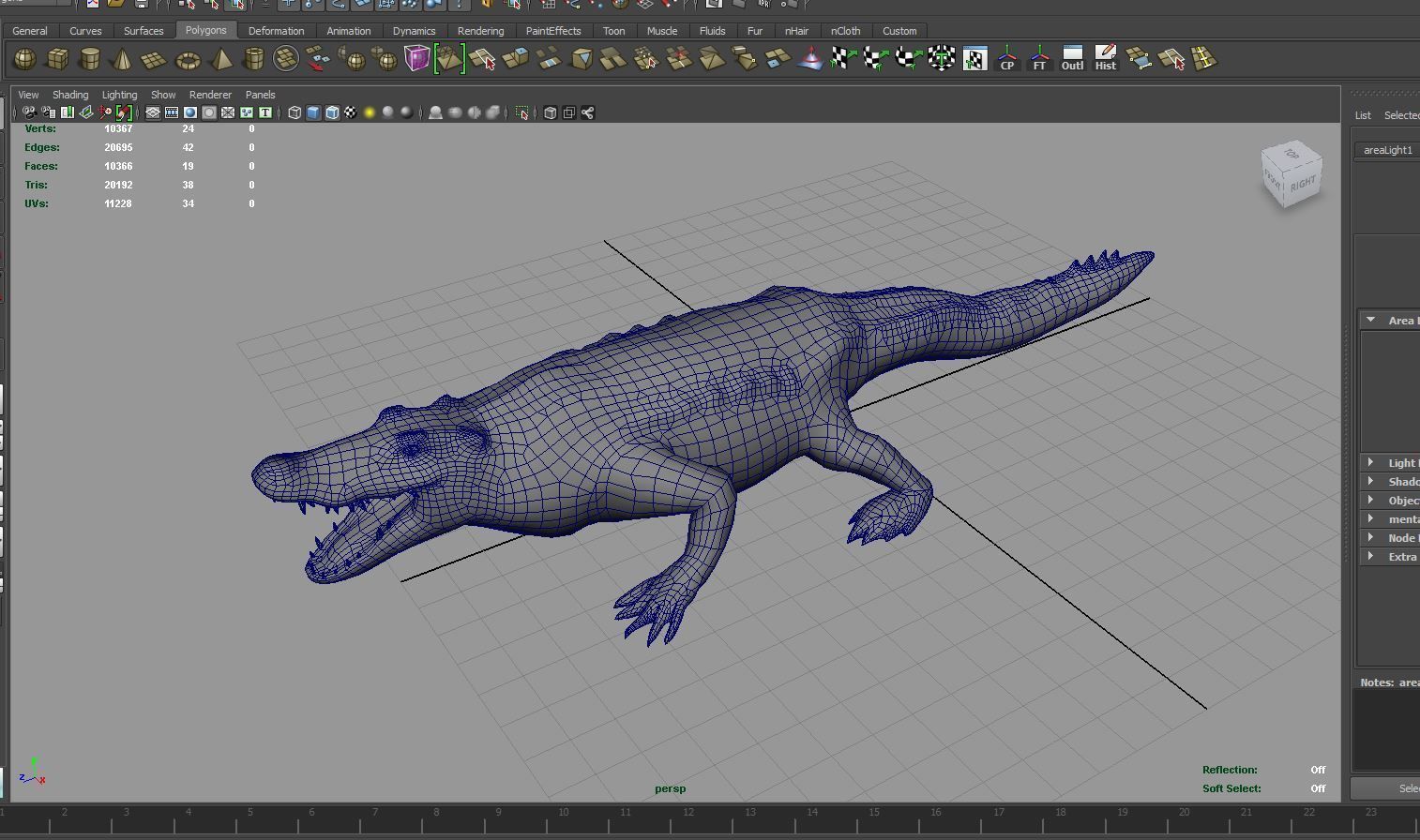The height and width of the screenshot is (840, 1420).
Task: Enable smooth shade all display
Action: click(313, 112)
